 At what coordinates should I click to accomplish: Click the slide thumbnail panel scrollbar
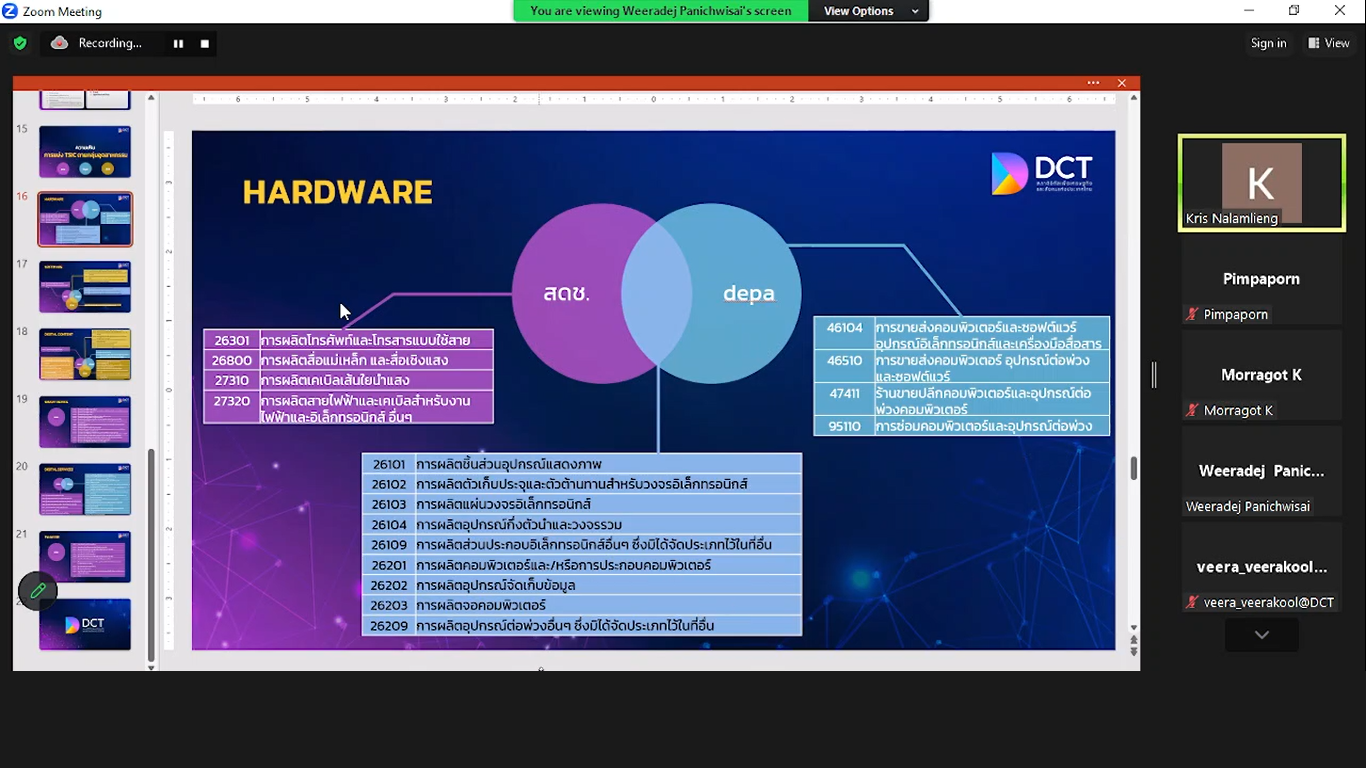pos(152,555)
